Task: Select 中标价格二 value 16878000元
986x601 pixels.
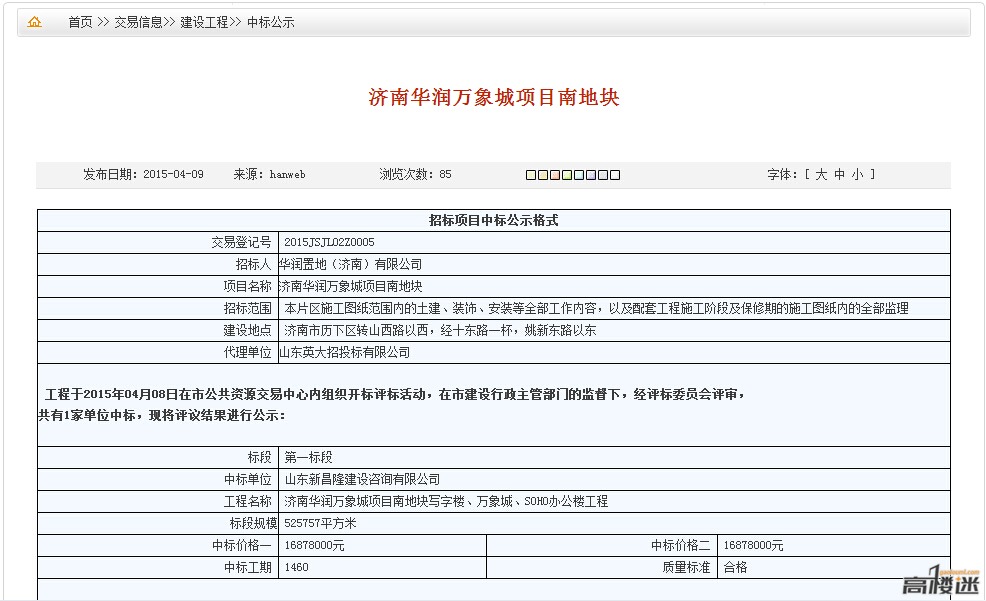Action: click(753, 545)
